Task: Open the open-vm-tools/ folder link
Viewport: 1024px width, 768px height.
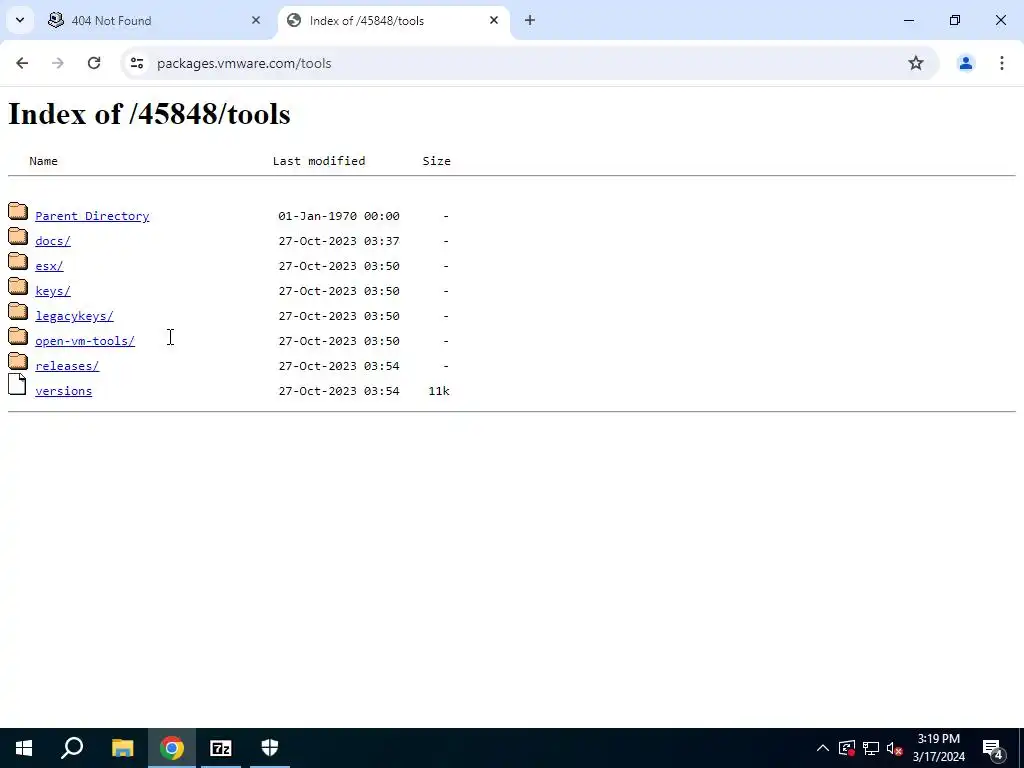Action: 85,341
